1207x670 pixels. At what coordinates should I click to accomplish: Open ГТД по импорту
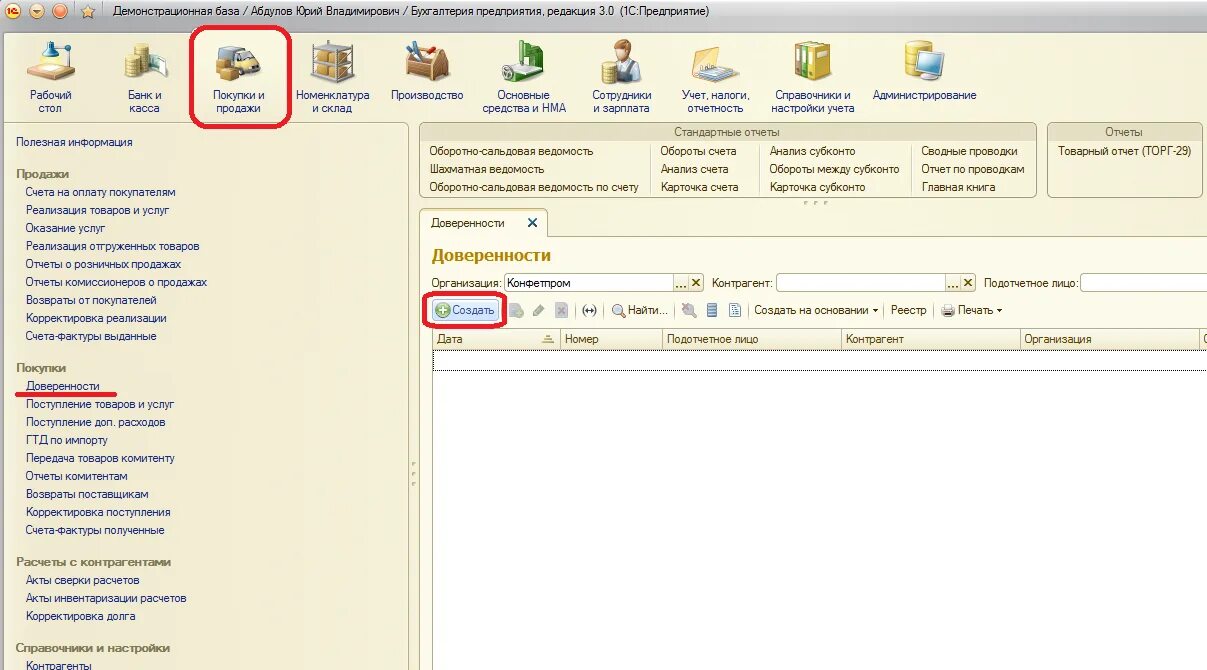pos(67,440)
